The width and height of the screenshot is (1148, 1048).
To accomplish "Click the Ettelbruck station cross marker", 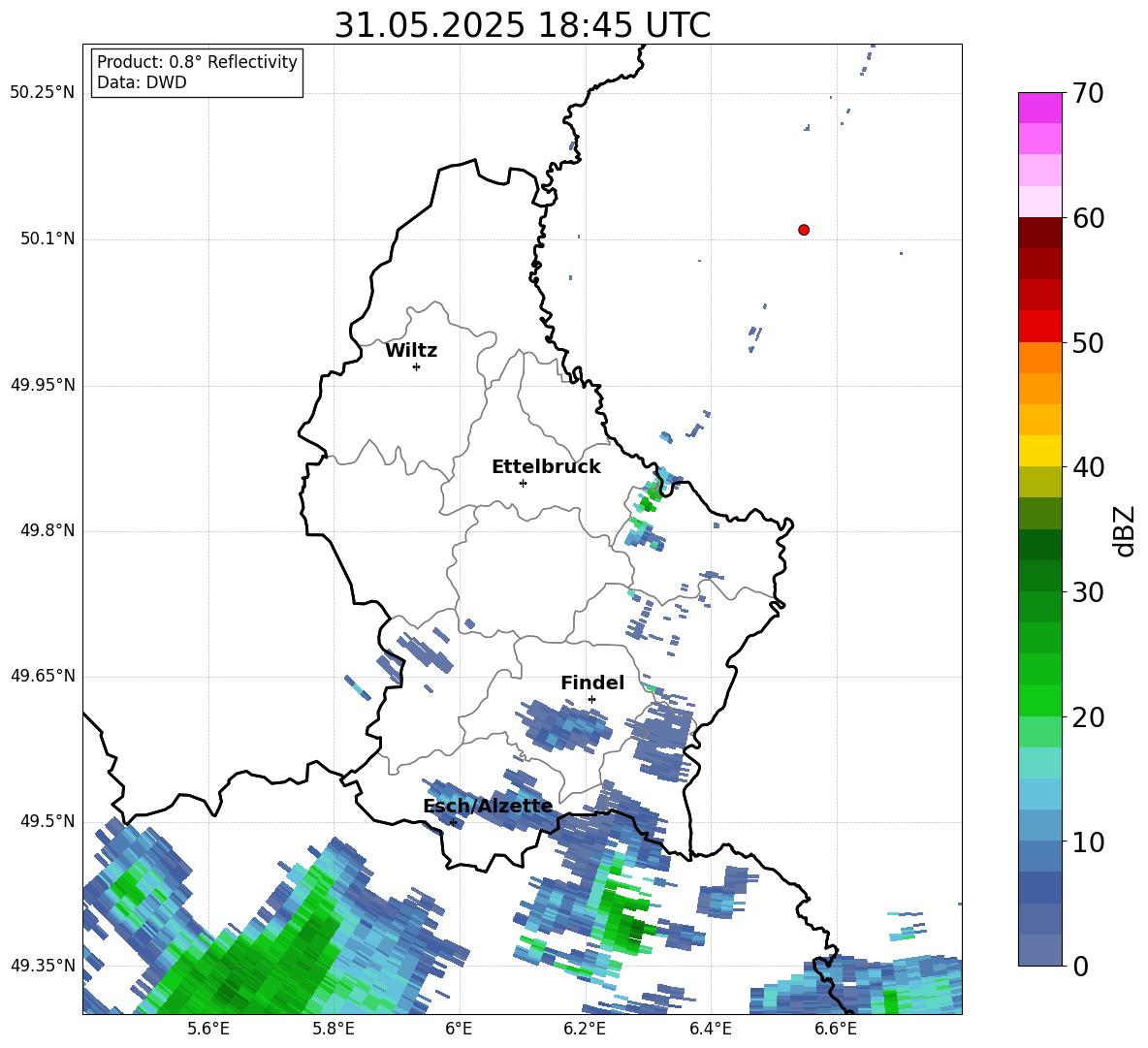I will (x=523, y=483).
